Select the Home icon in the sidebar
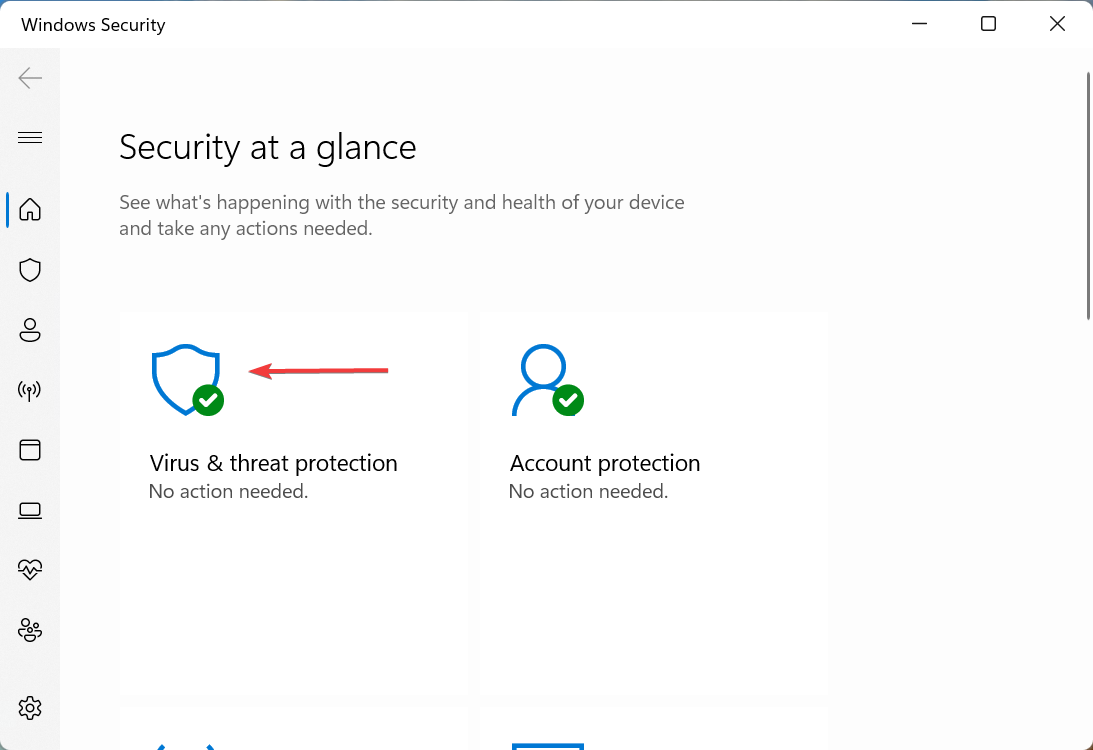 click(30, 210)
